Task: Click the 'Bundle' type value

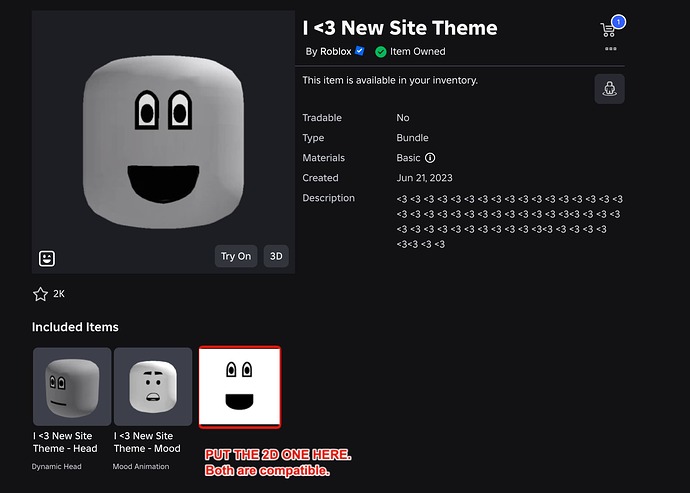Action: click(412, 138)
